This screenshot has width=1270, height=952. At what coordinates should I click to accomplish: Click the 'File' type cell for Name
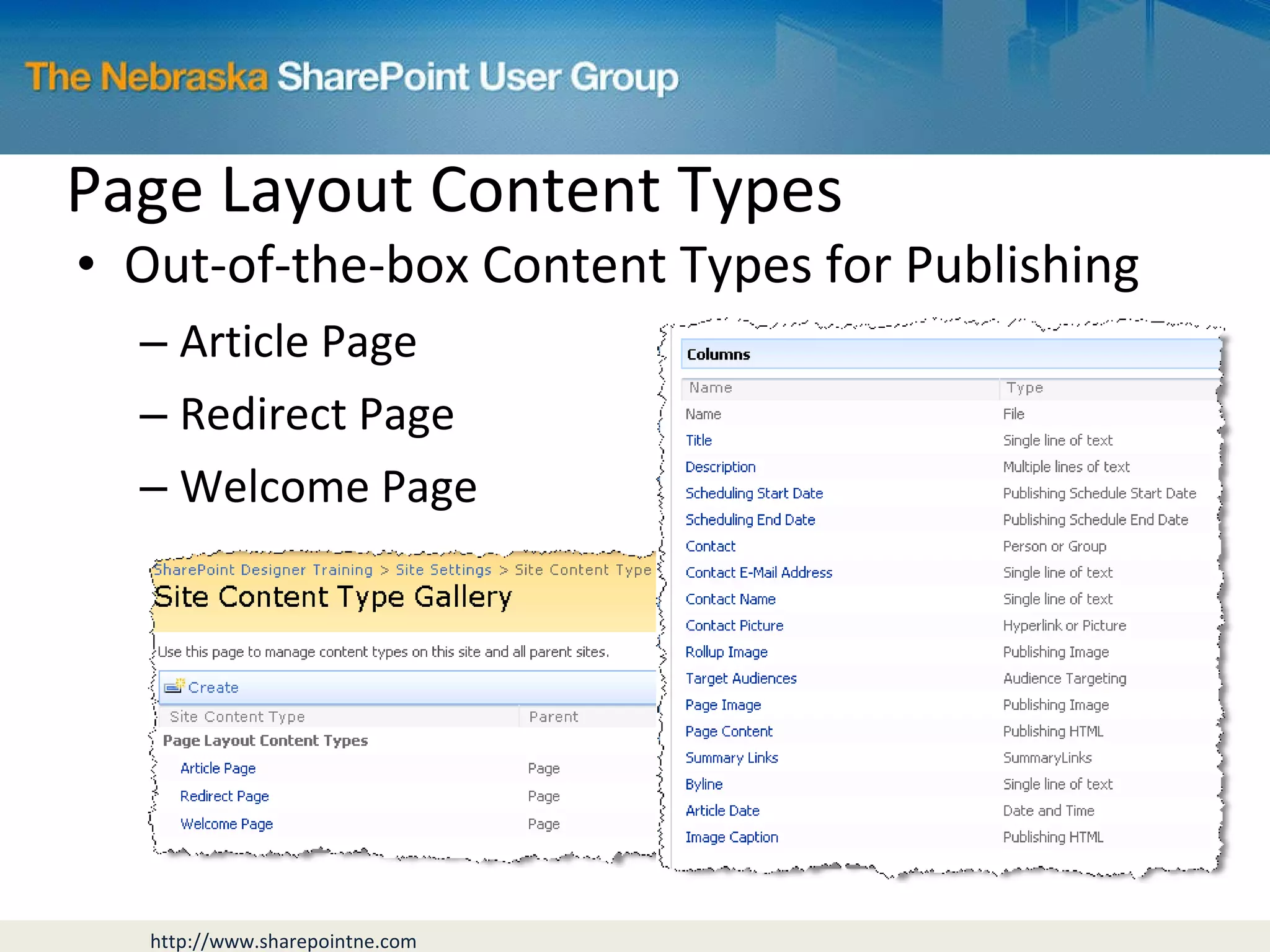tap(1013, 414)
